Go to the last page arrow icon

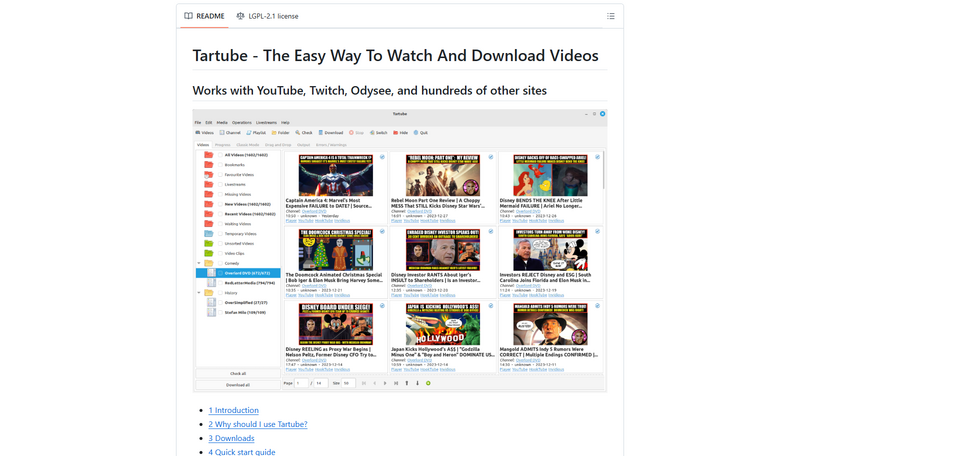click(x=396, y=383)
